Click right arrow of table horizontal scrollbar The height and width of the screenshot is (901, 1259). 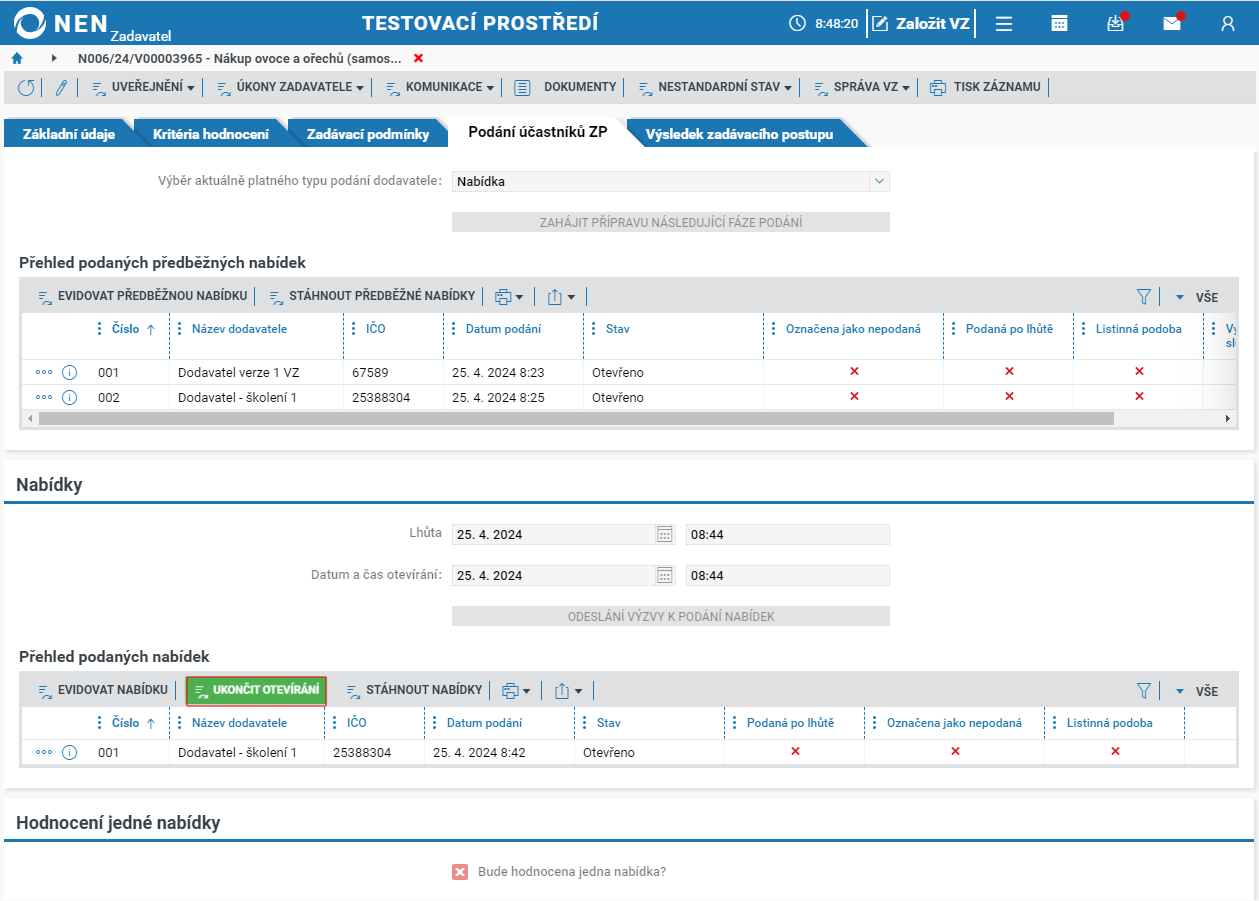pos(1228,418)
